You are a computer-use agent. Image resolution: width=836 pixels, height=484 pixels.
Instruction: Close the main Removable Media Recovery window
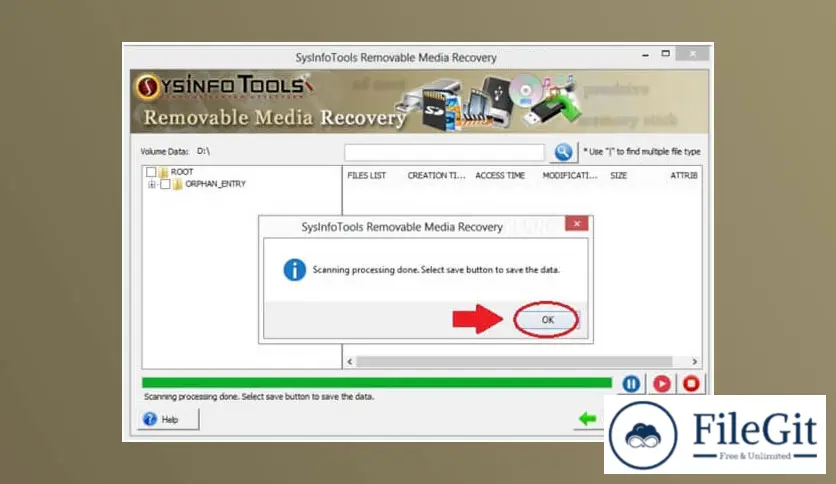tap(693, 53)
